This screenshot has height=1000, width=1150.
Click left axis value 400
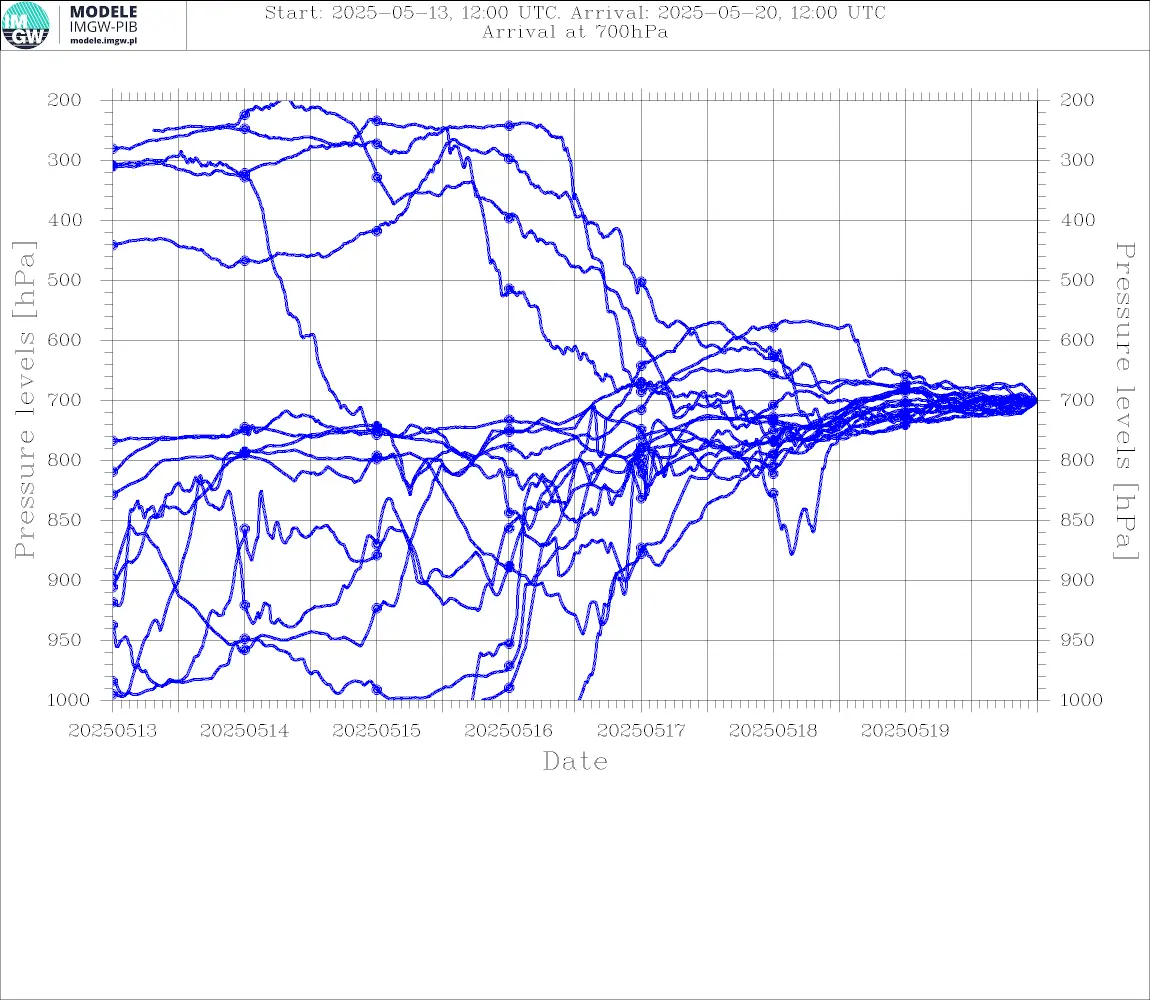coord(65,220)
